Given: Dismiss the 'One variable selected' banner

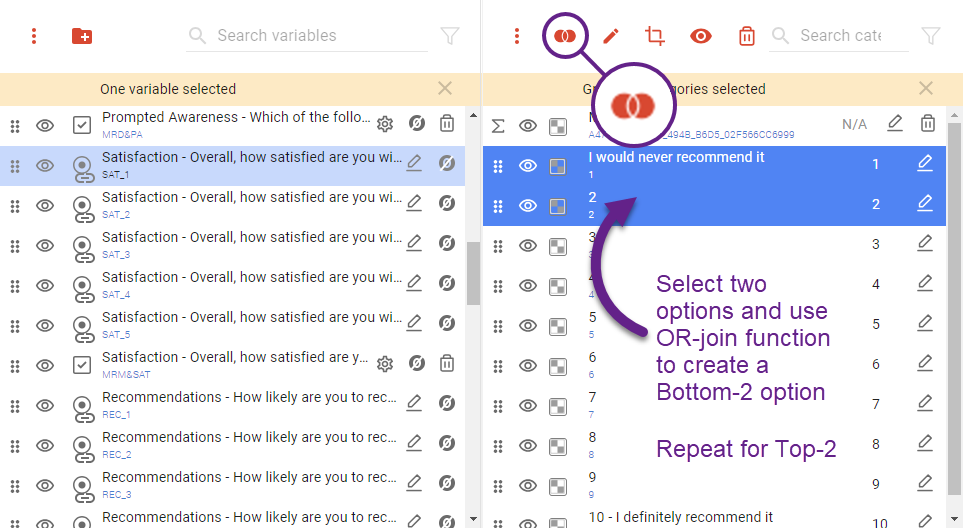Looking at the screenshot, I should point(445,89).
